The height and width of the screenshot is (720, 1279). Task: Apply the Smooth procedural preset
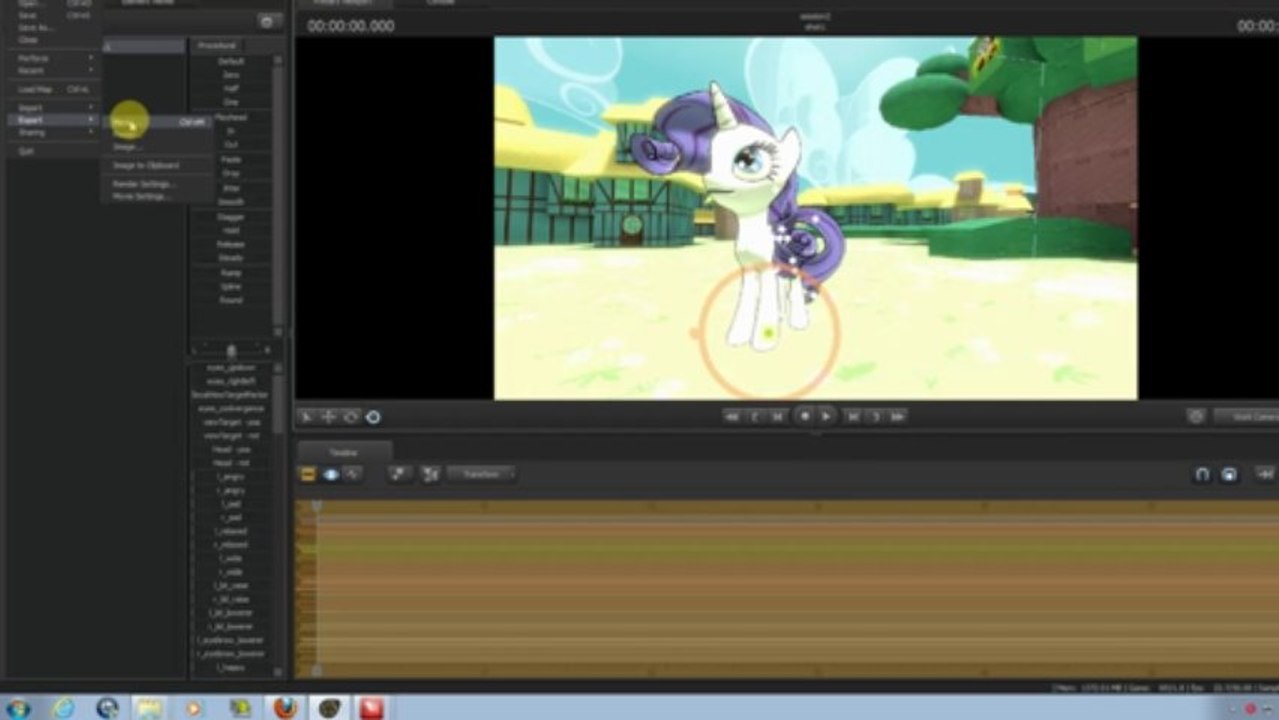(x=231, y=202)
